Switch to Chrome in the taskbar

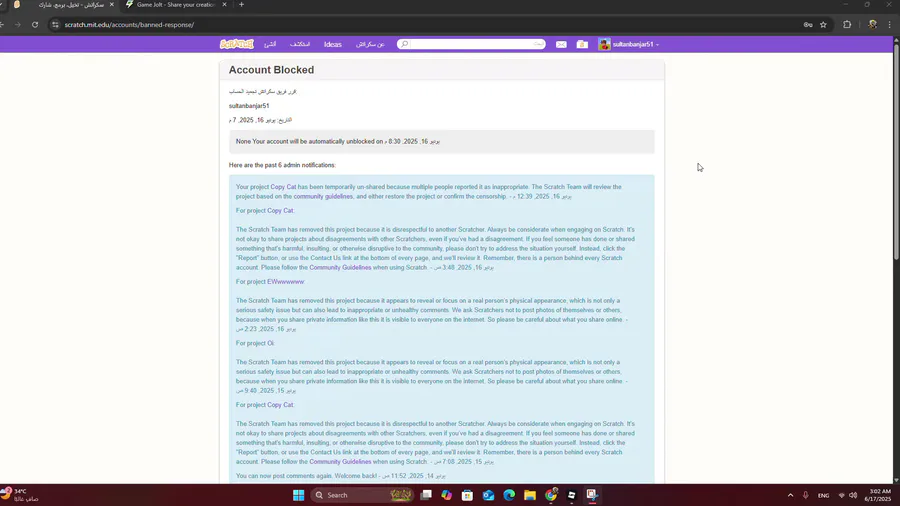click(551, 495)
